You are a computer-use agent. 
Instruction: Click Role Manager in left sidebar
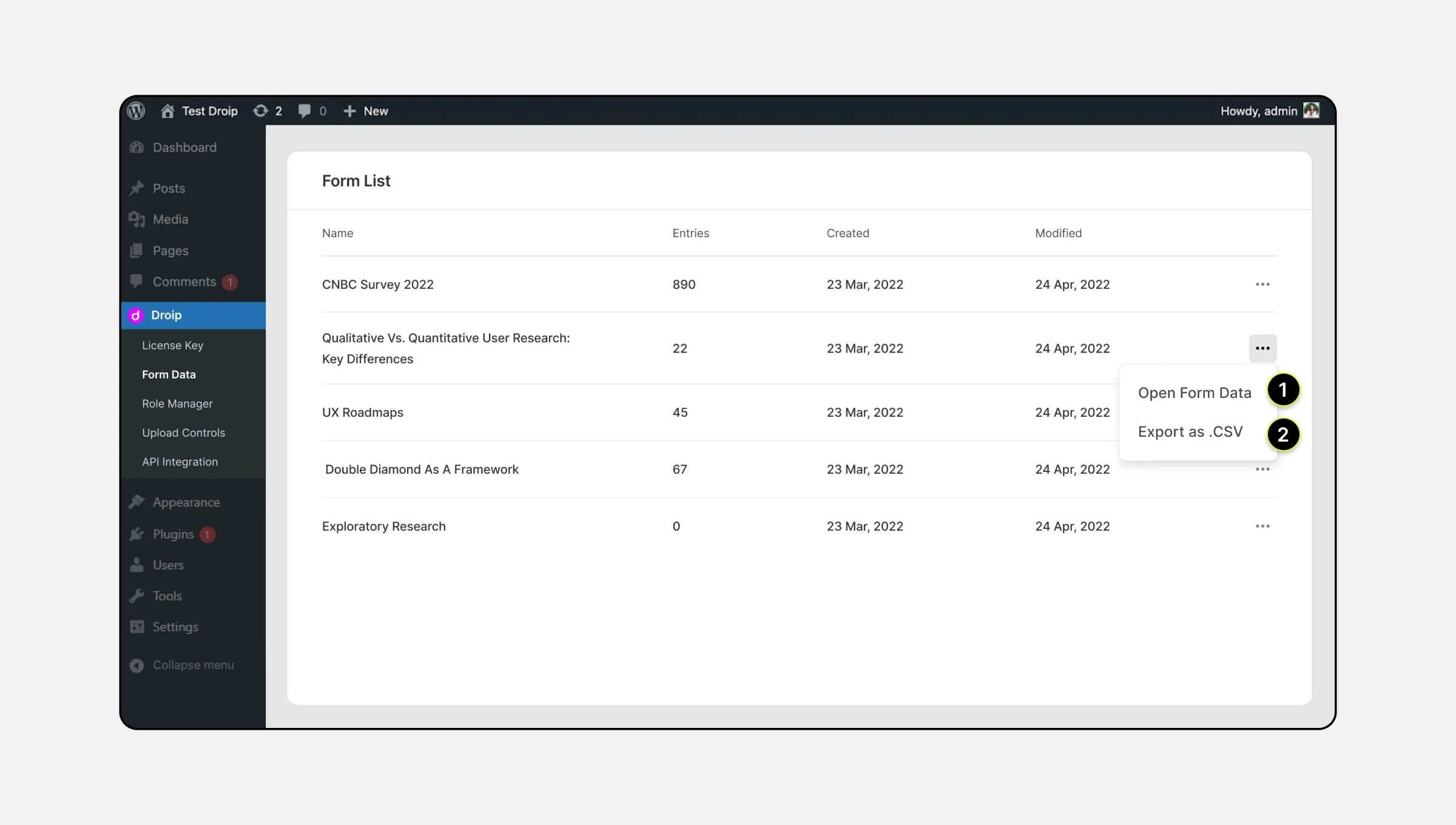tap(177, 403)
